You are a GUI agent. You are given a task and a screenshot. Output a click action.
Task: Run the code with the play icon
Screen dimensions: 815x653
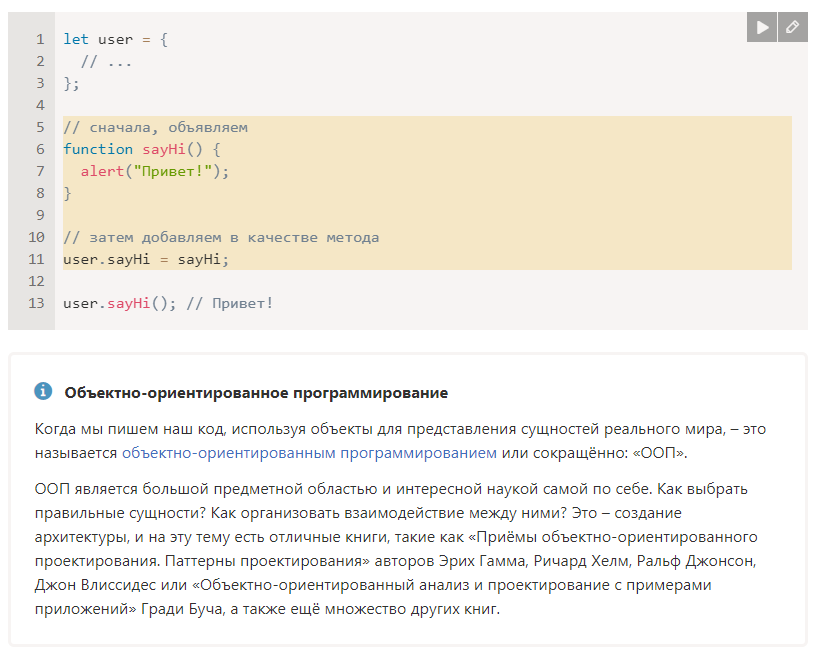click(761, 27)
